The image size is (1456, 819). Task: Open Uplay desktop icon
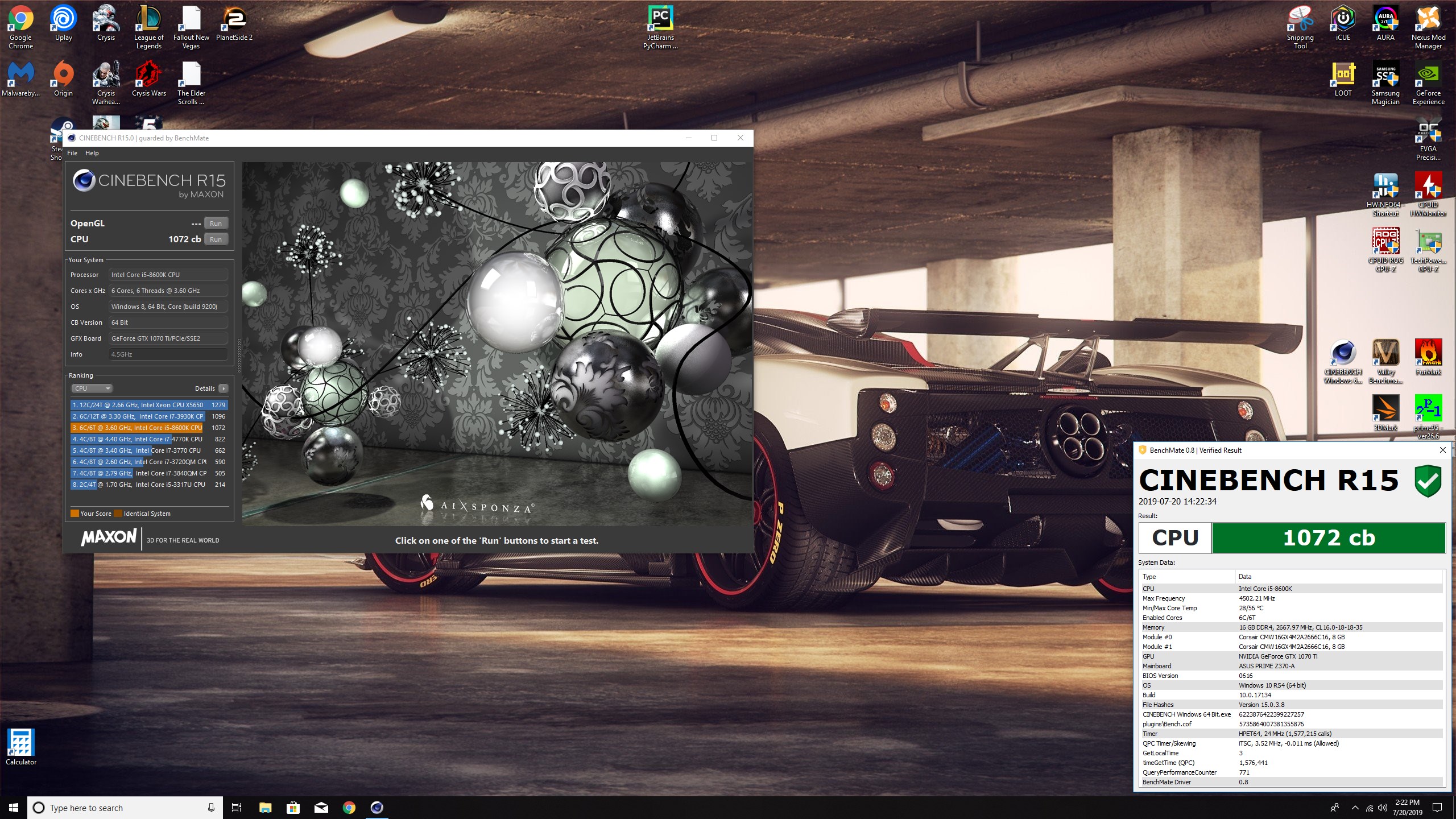point(63,24)
